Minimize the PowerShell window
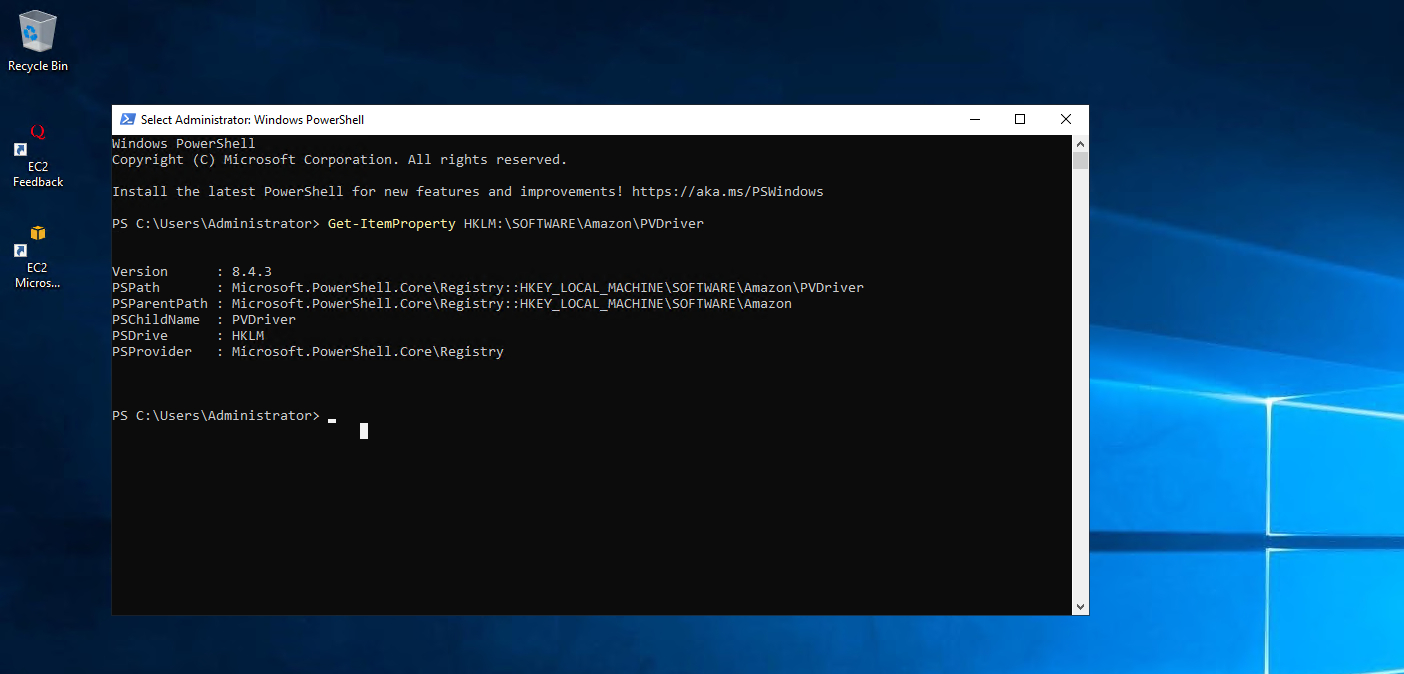This screenshot has height=674, width=1404. (x=974, y=119)
